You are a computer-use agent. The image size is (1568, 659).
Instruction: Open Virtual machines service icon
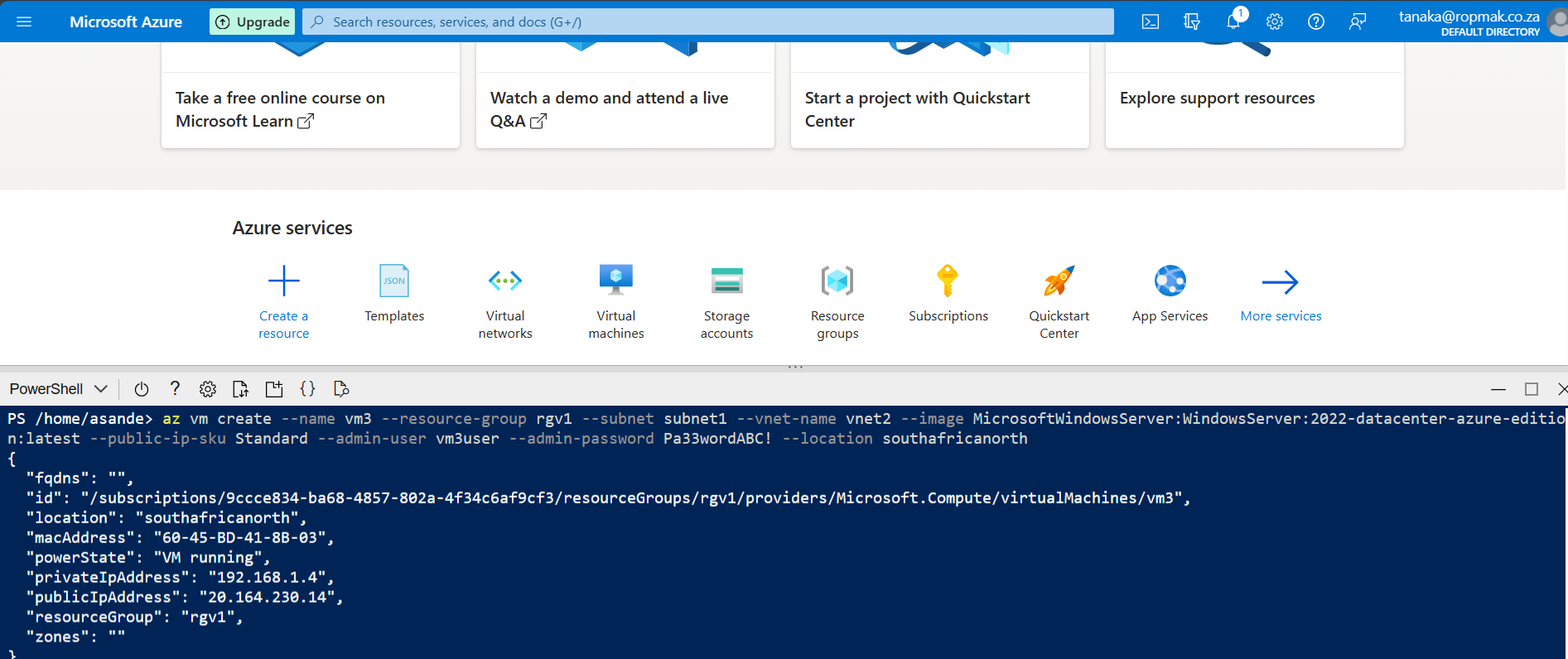coord(616,281)
